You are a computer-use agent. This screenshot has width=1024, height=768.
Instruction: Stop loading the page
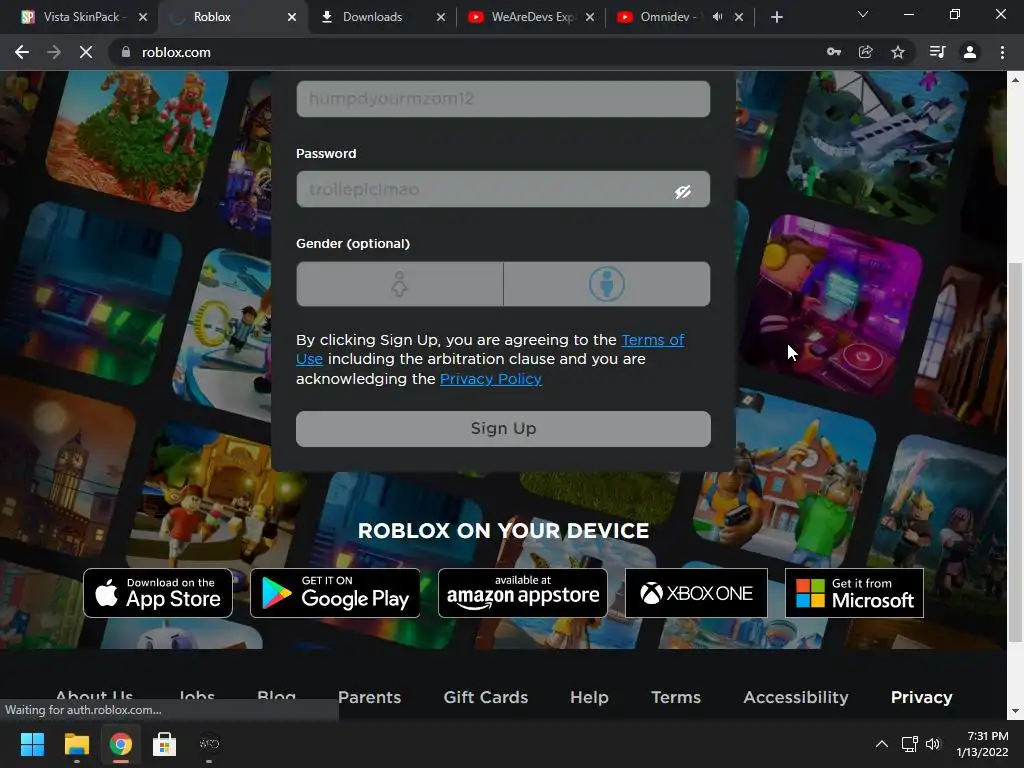pyautogui.click(x=86, y=52)
